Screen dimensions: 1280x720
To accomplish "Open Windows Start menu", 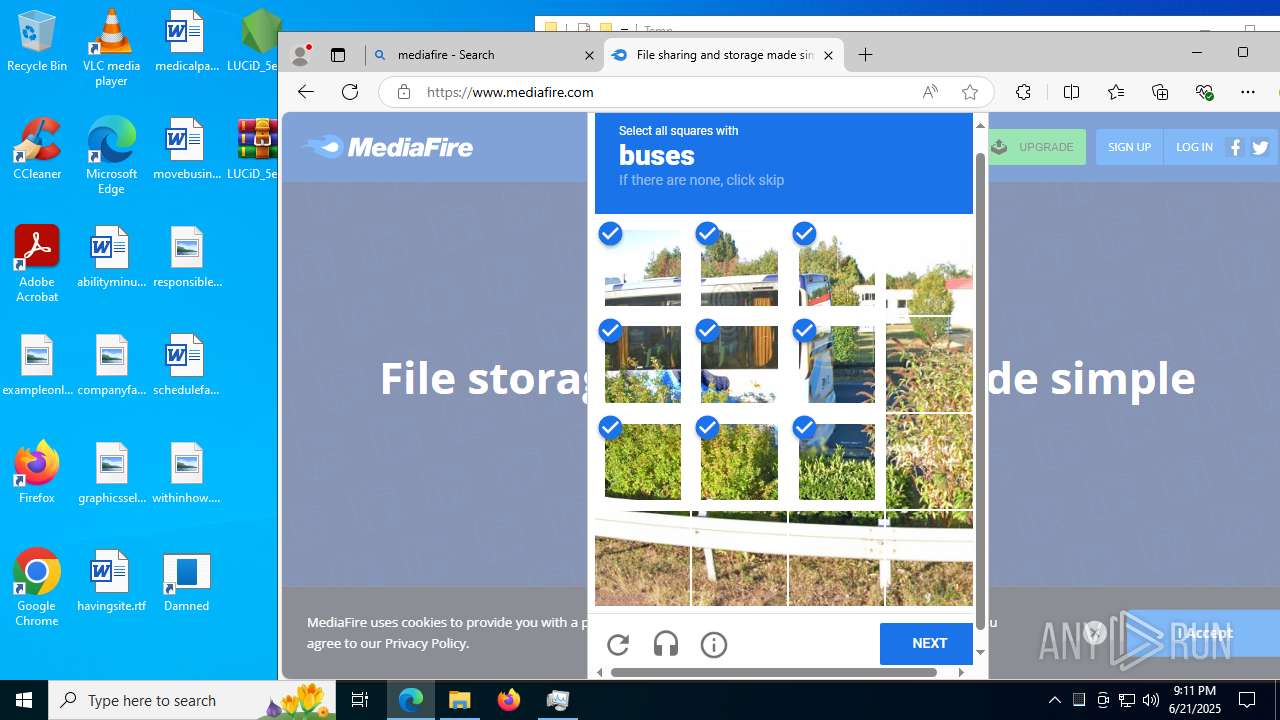I will pyautogui.click(x=24, y=700).
